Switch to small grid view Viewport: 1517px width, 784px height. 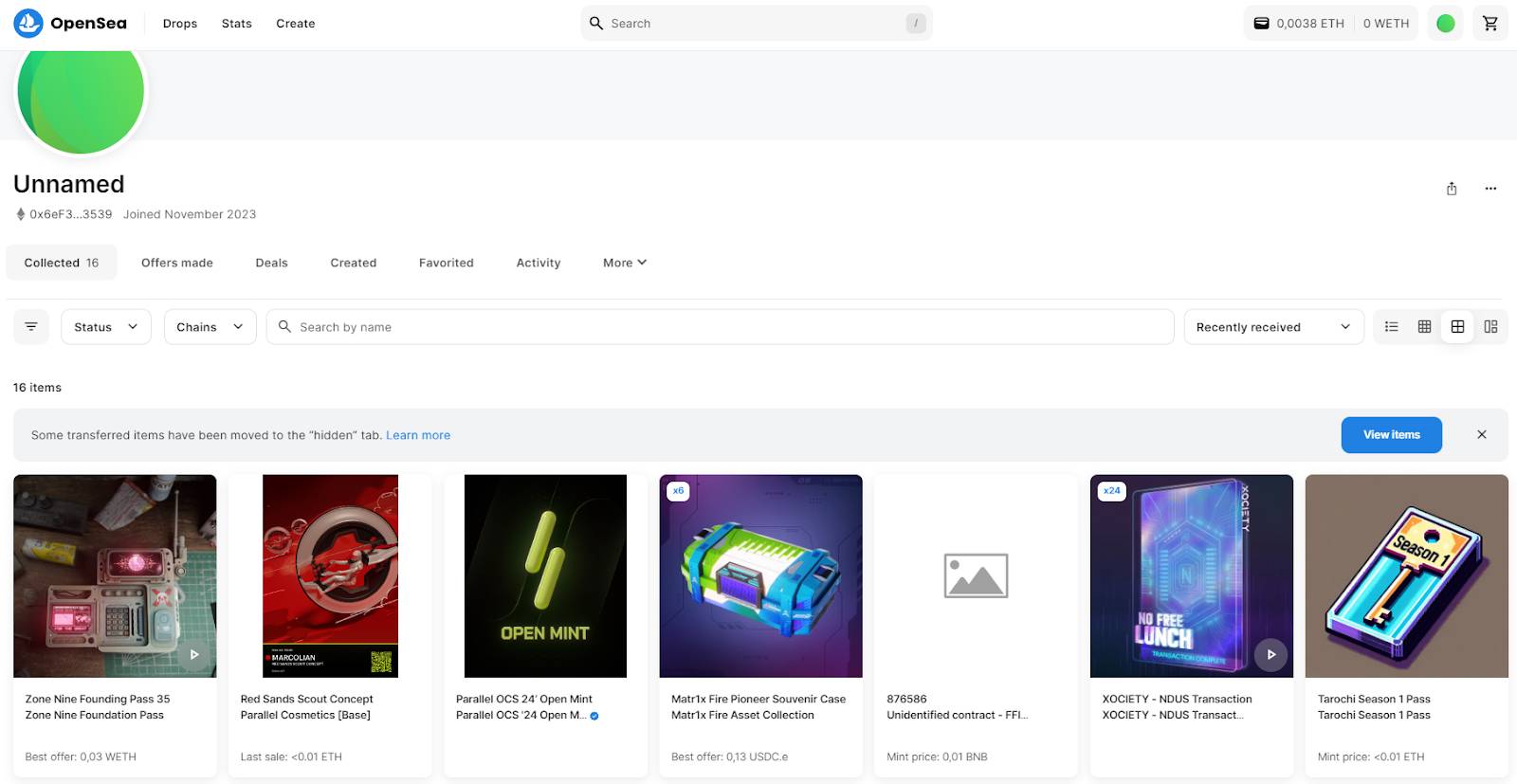[x=1424, y=326]
